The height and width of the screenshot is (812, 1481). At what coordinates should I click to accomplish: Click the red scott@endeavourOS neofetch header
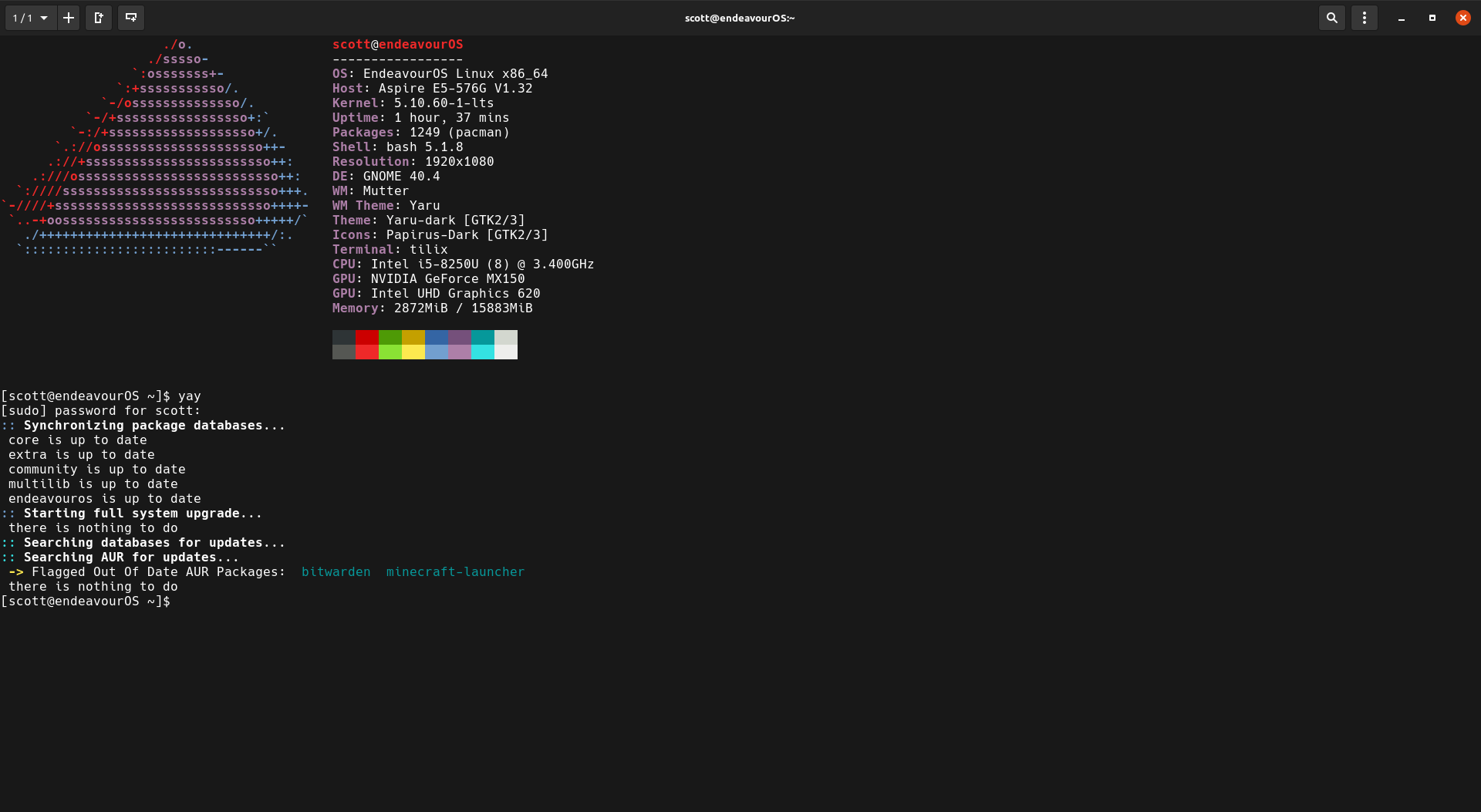398,45
